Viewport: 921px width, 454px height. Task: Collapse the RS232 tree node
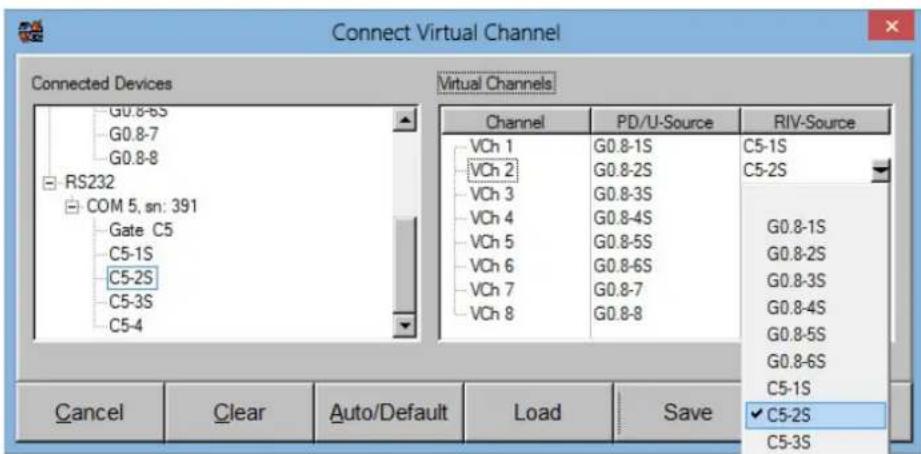pos(49,183)
